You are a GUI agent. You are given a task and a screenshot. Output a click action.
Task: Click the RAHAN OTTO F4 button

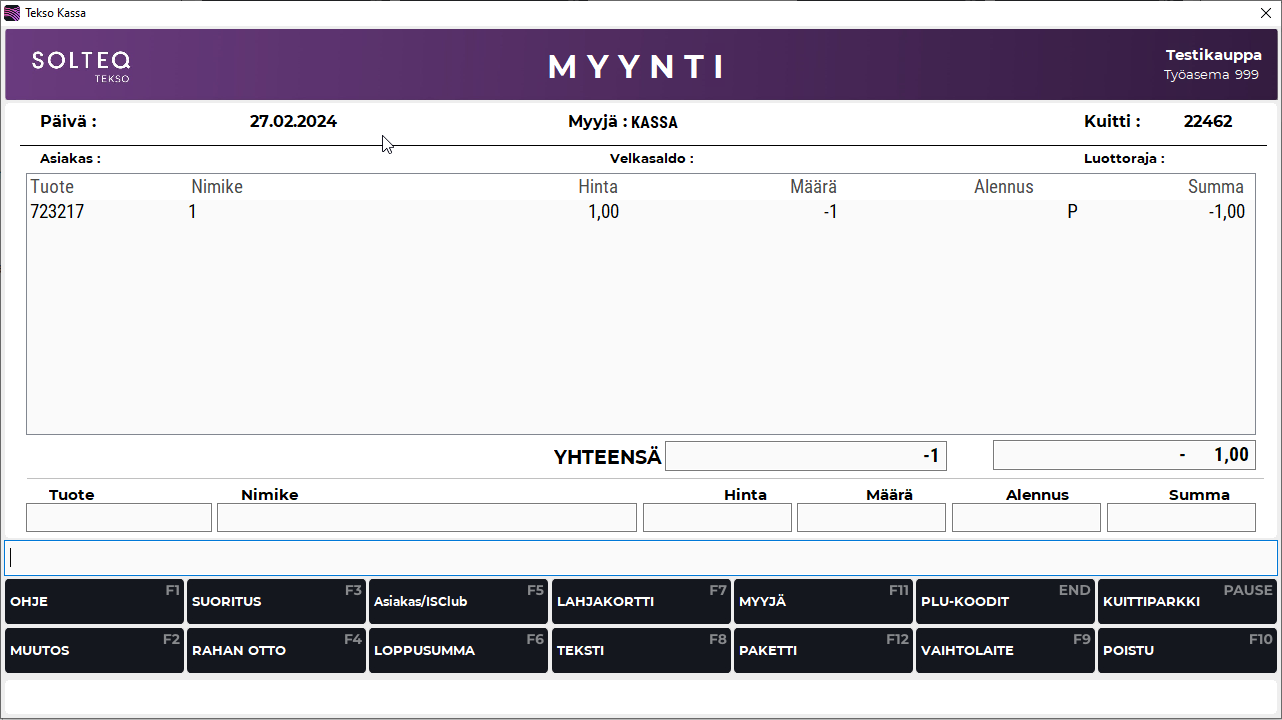(x=275, y=651)
